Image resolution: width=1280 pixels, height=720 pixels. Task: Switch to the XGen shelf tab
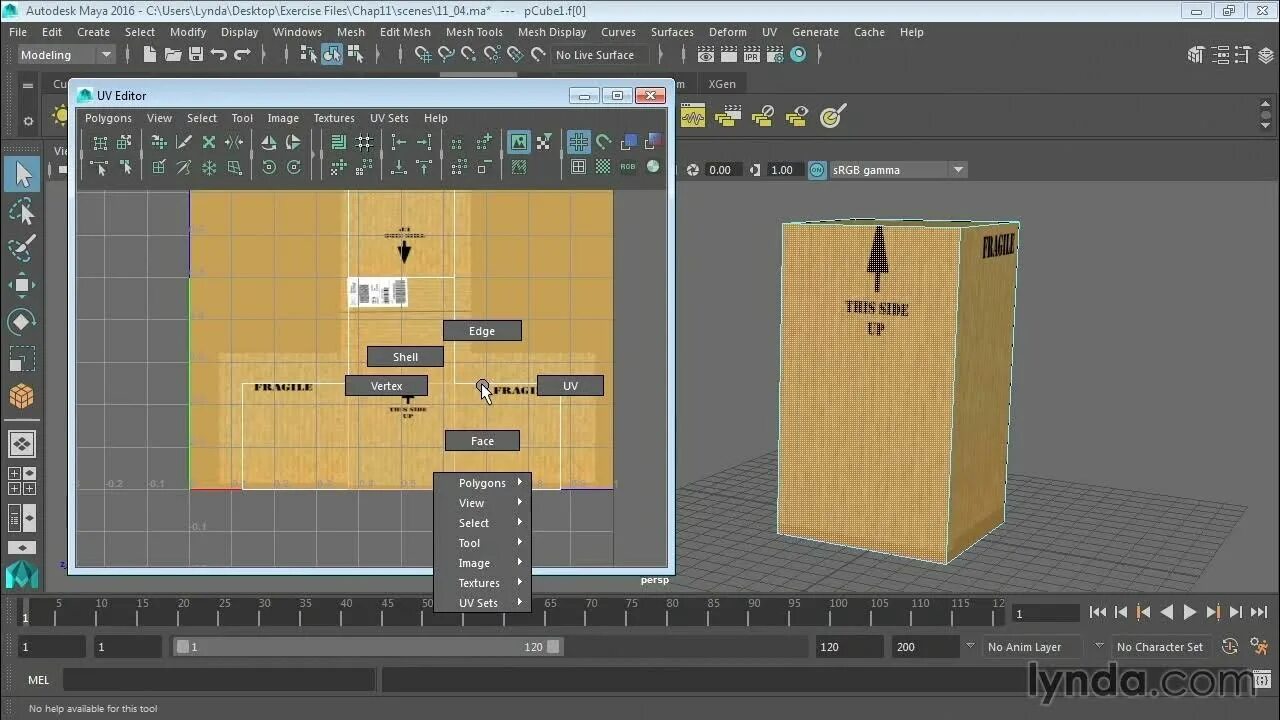point(722,84)
